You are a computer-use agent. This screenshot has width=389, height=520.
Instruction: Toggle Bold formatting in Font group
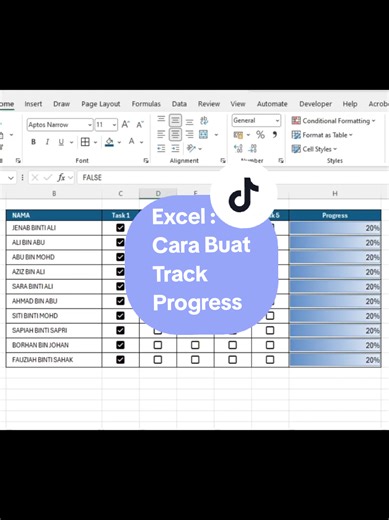pos(33,142)
